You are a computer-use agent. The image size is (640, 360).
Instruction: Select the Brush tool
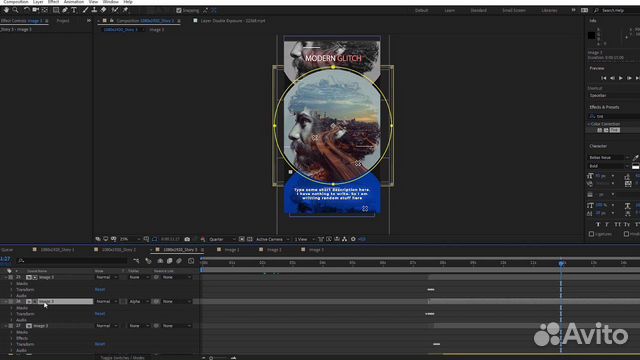(85, 10)
